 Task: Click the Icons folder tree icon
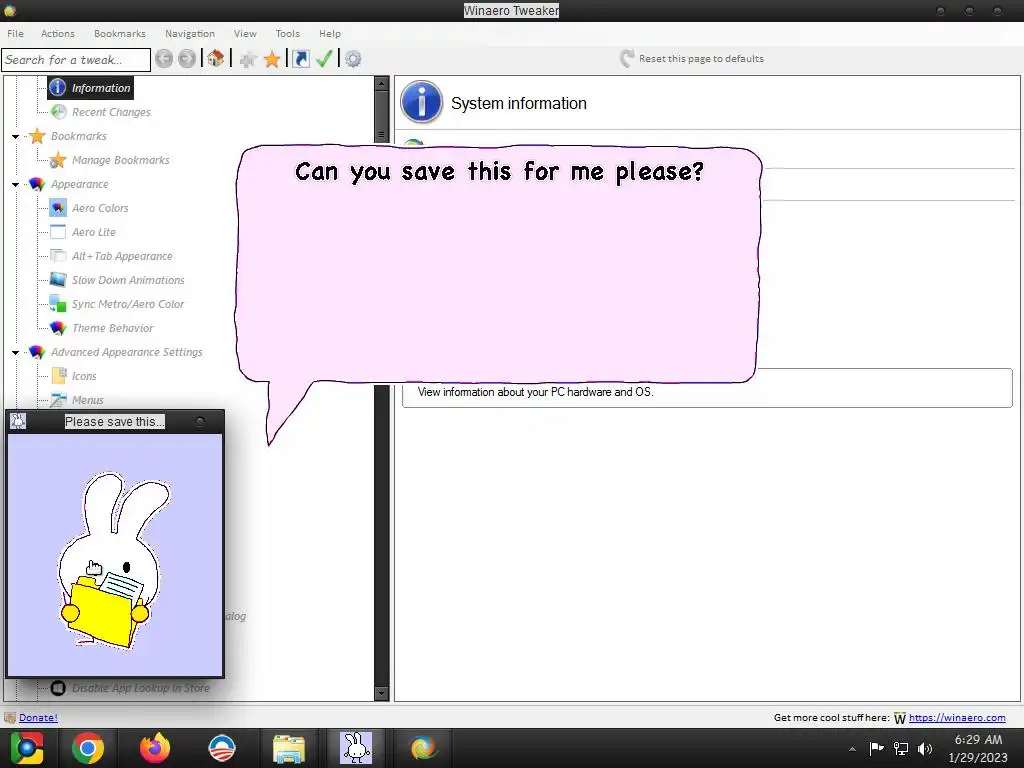[58, 376]
